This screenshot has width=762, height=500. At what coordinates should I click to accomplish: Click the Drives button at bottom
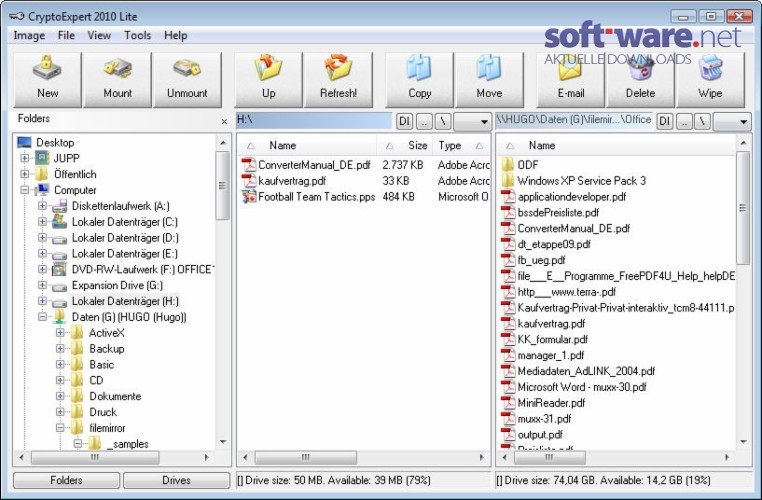point(176,480)
